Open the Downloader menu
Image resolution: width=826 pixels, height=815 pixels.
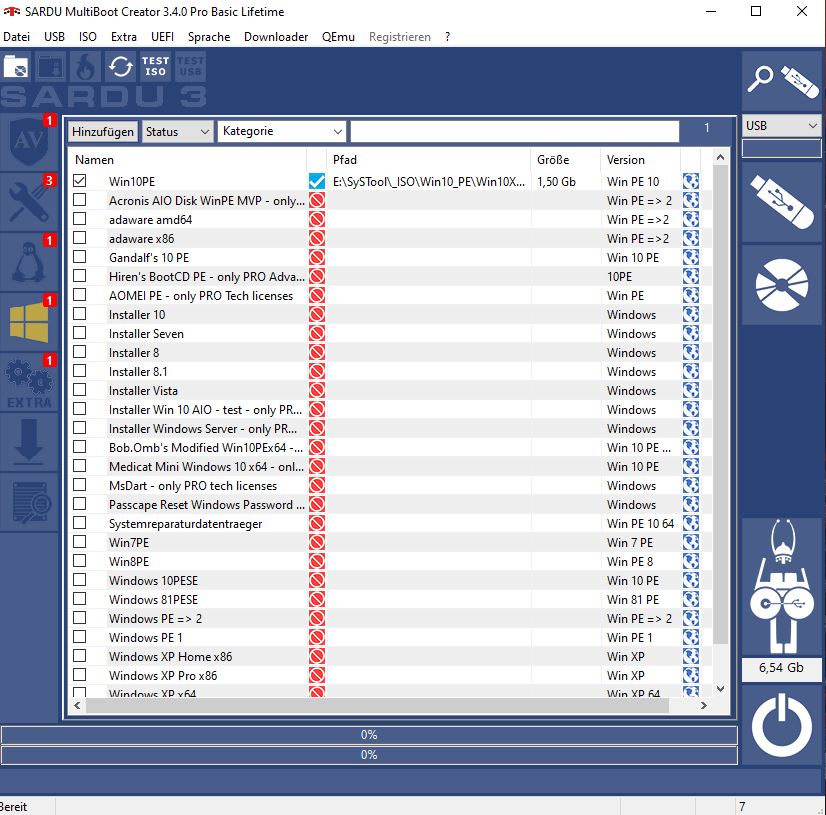[x=276, y=37]
